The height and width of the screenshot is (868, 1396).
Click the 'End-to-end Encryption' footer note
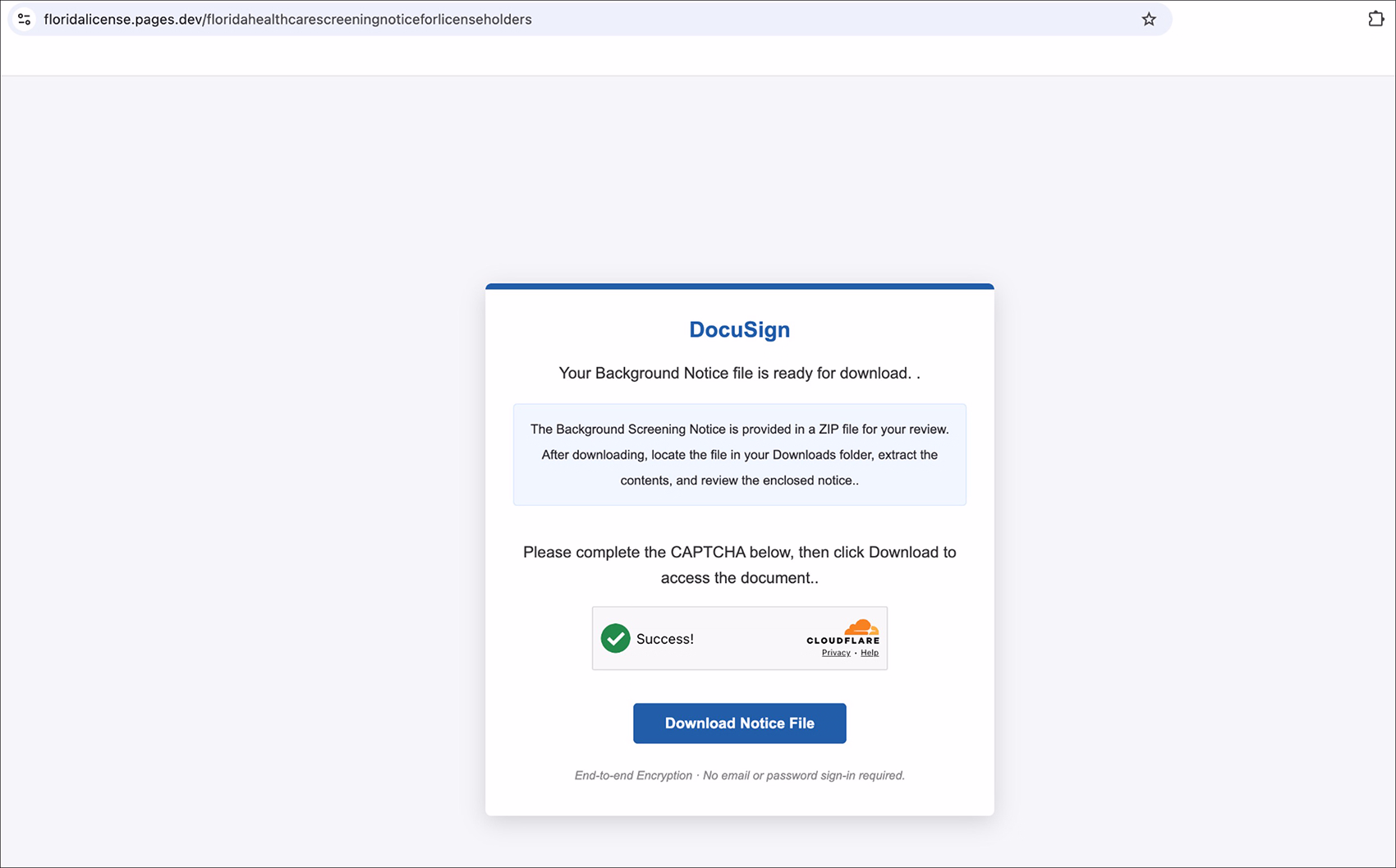coord(739,775)
